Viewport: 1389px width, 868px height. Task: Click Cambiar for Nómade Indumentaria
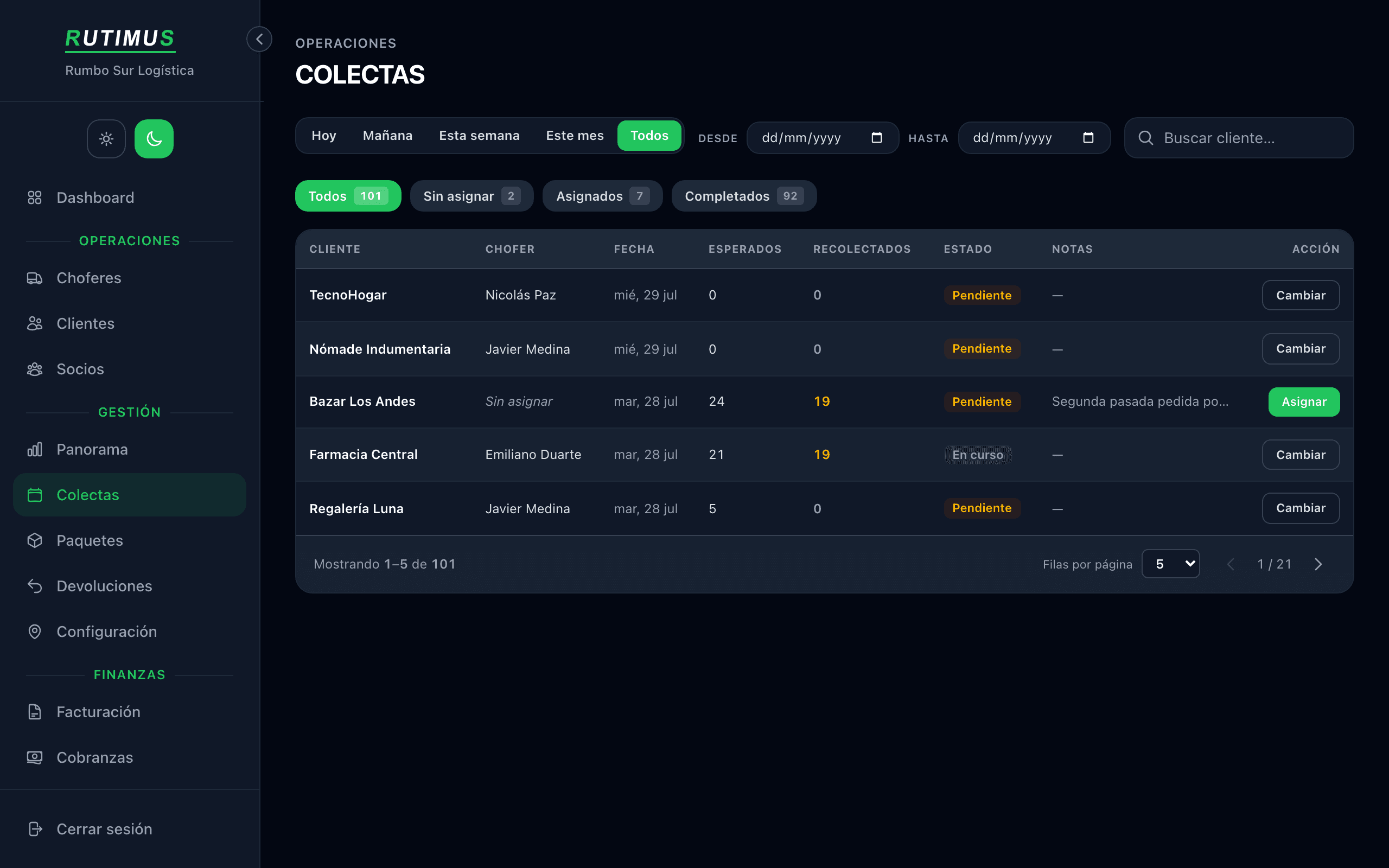point(1301,348)
